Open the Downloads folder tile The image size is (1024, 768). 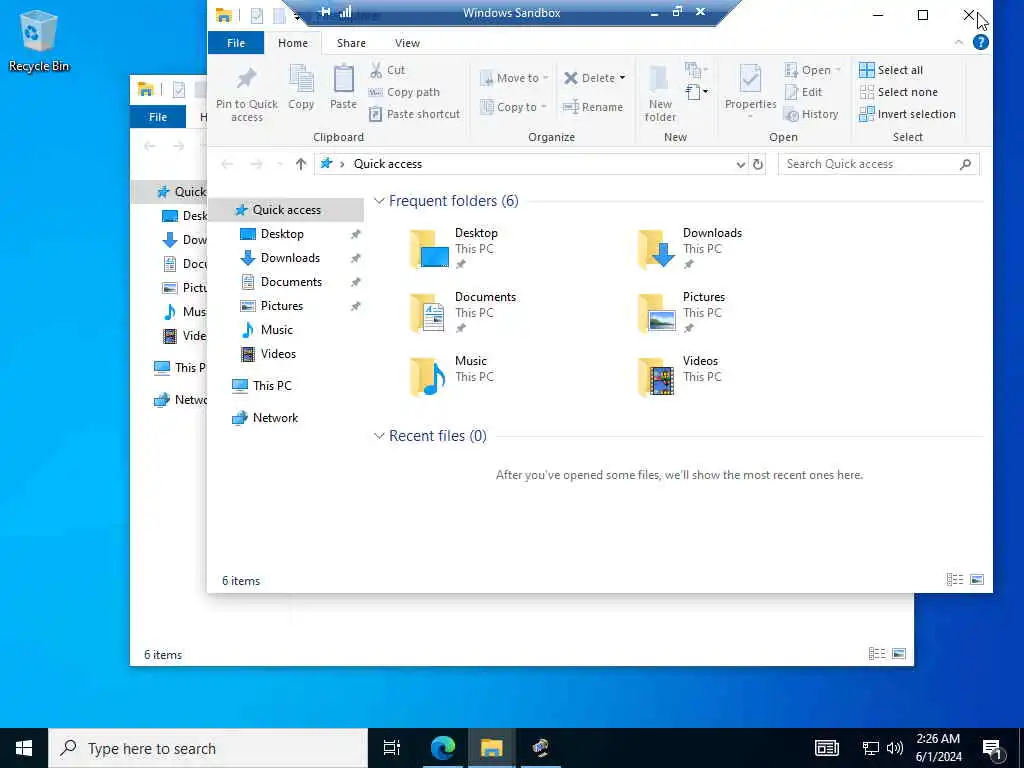(690, 248)
